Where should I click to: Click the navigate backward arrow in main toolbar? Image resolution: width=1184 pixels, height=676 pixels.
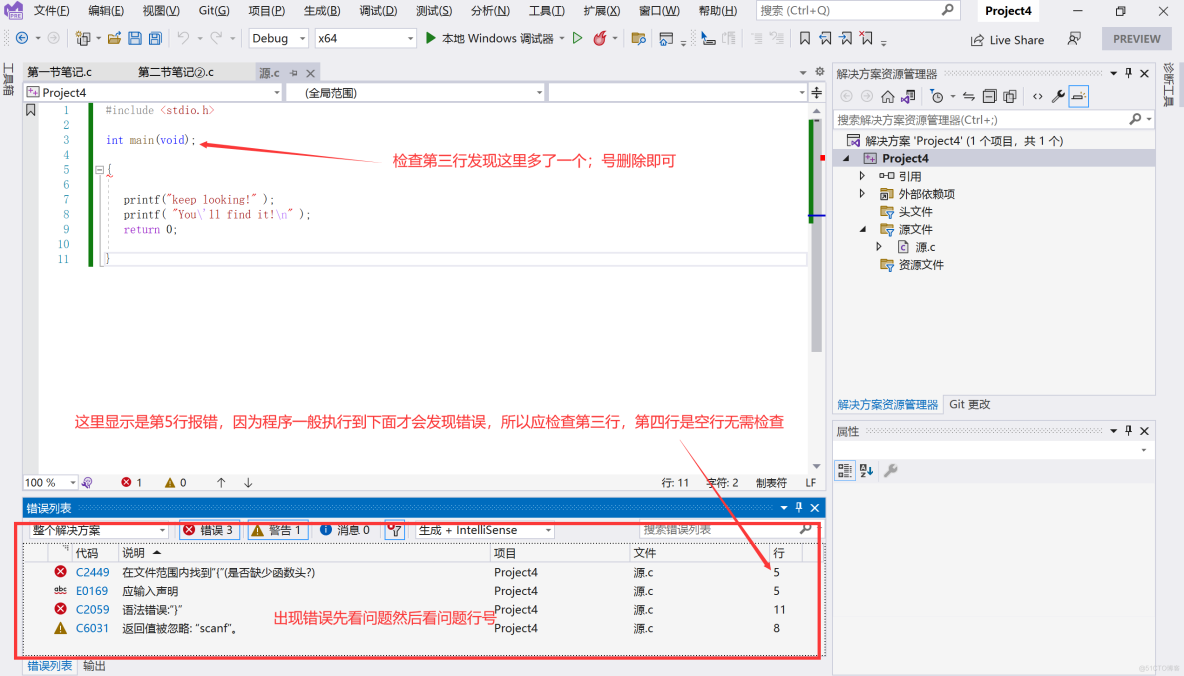click(x=22, y=38)
